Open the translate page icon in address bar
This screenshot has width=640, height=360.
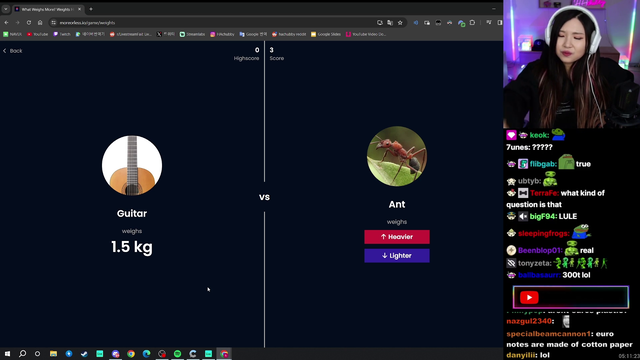tap(390, 23)
